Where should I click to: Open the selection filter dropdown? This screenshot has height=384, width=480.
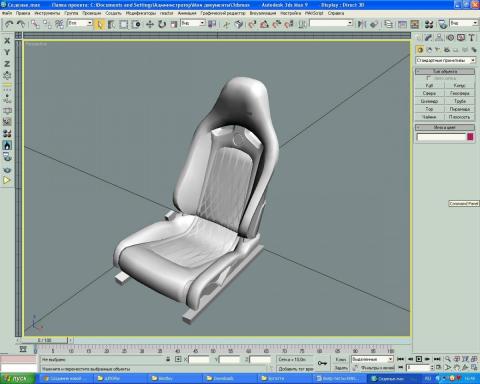[80, 23]
